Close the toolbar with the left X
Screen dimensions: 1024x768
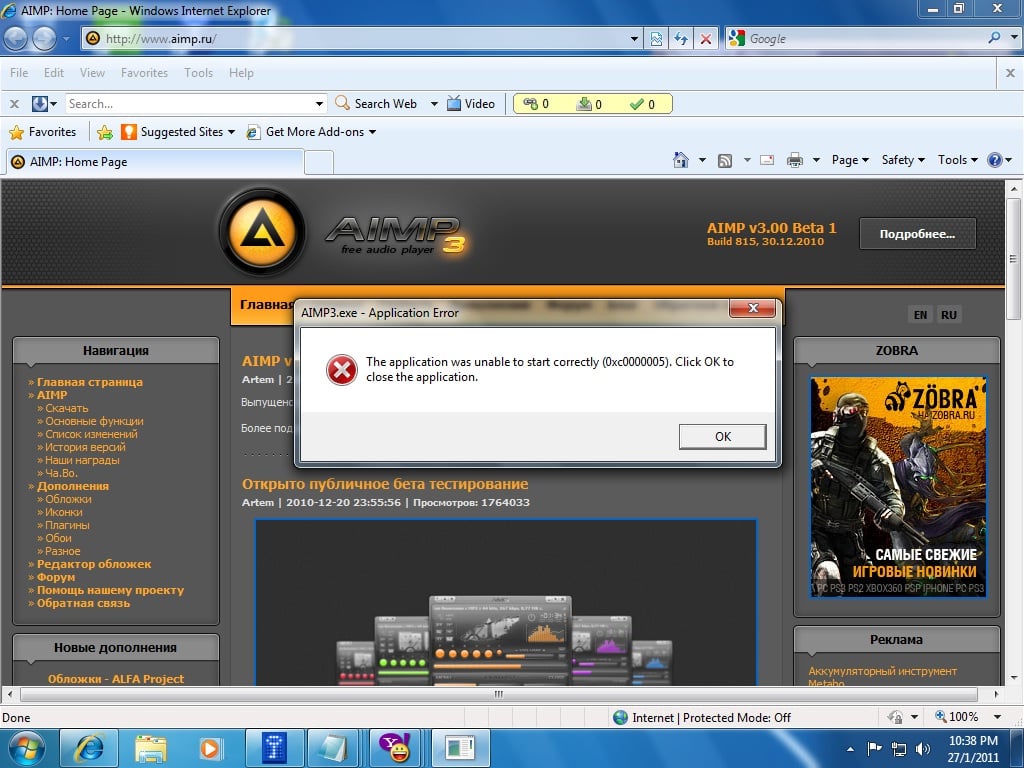(14, 103)
